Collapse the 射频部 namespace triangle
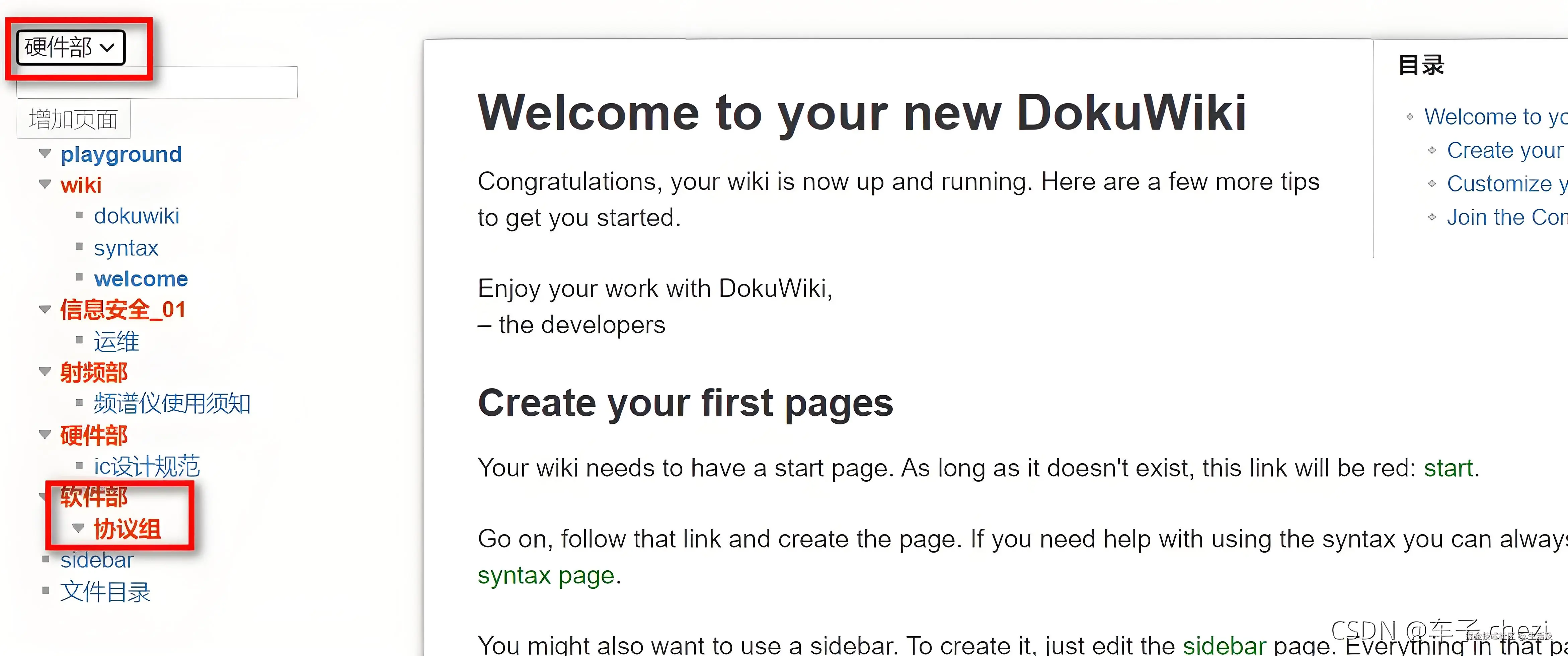 coord(45,371)
